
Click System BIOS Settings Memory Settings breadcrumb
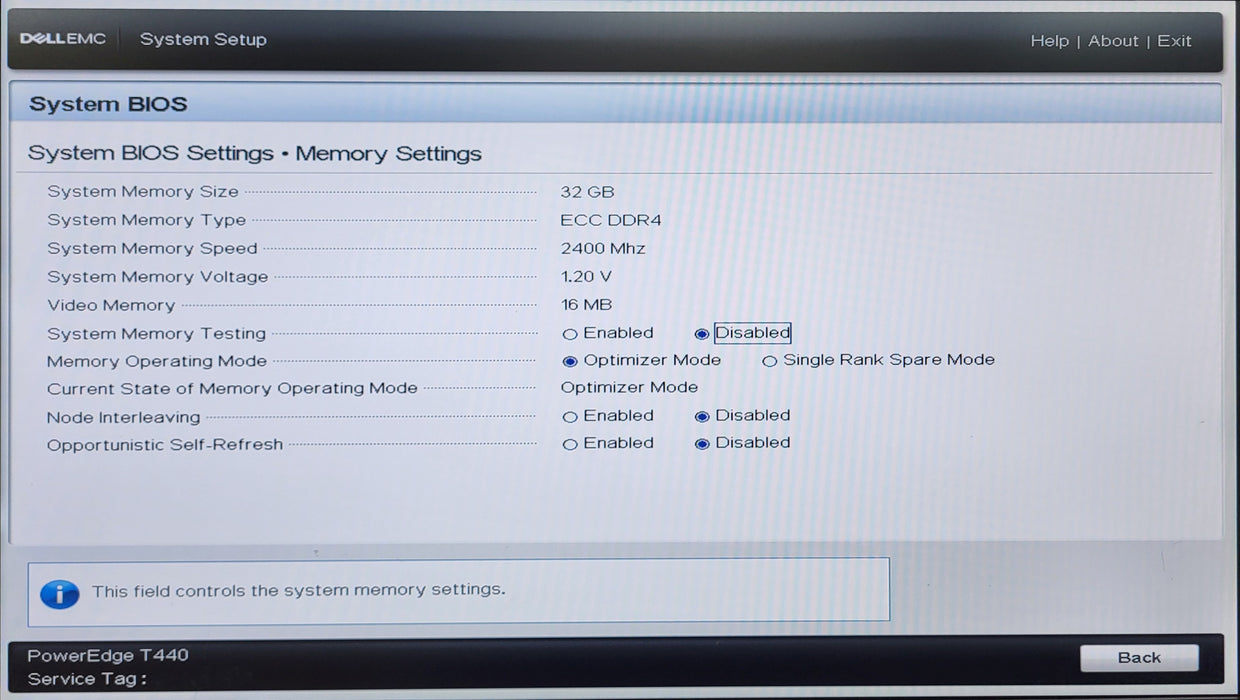tap(254, 154)
